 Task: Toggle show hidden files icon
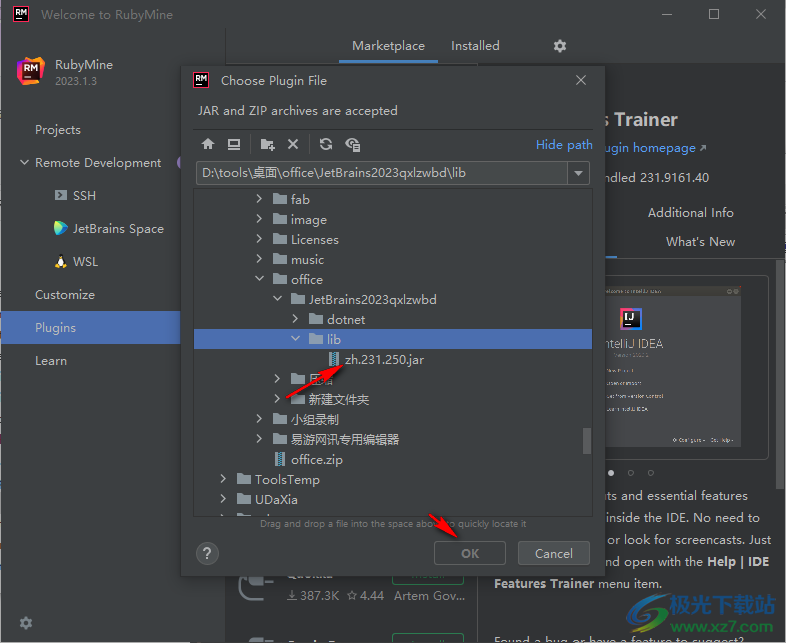click(x=353, y=144)
